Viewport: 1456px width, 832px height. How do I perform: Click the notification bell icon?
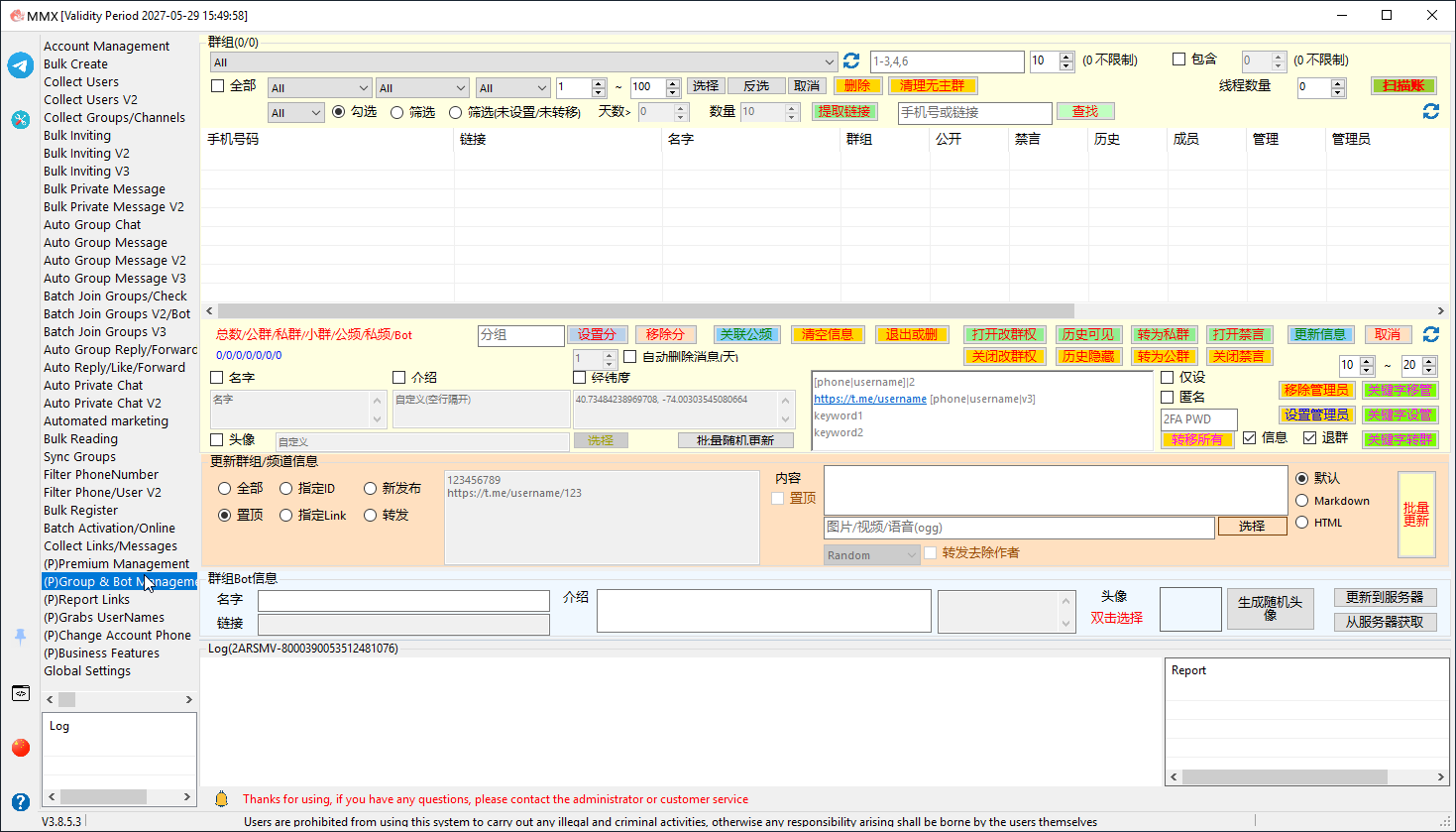coord(222,799)
